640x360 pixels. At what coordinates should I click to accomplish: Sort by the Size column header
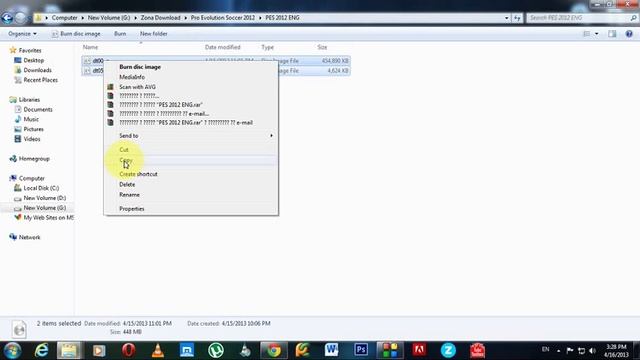click(322, 47)
